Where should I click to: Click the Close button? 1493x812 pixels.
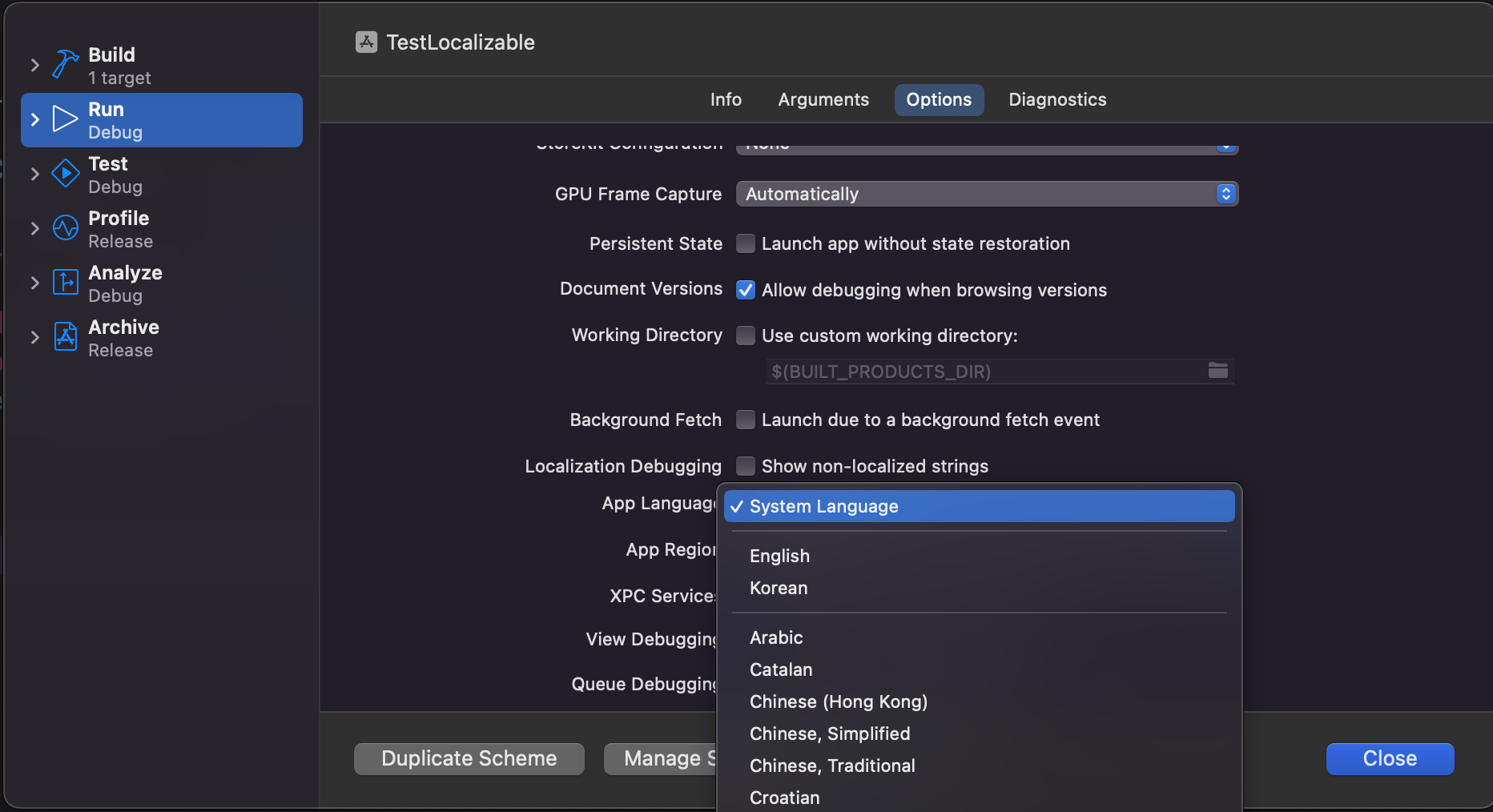click(1390, 758)
